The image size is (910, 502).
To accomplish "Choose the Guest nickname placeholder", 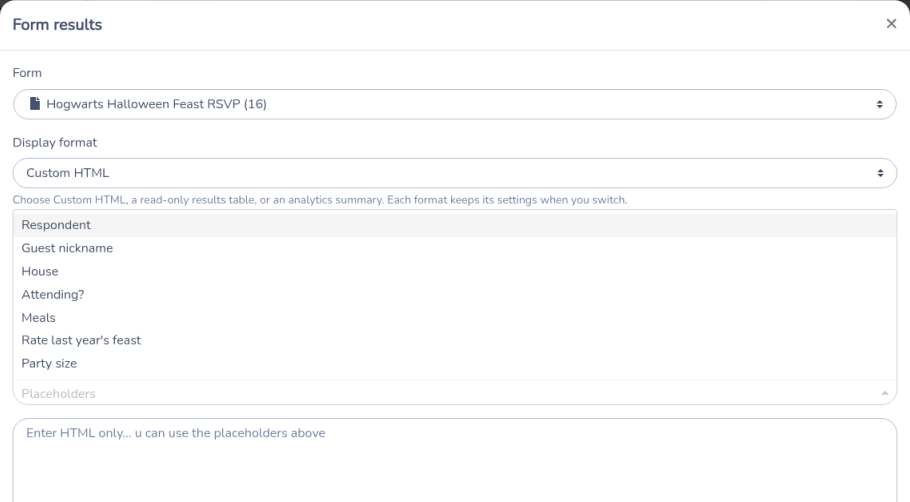I will (454, 248).
